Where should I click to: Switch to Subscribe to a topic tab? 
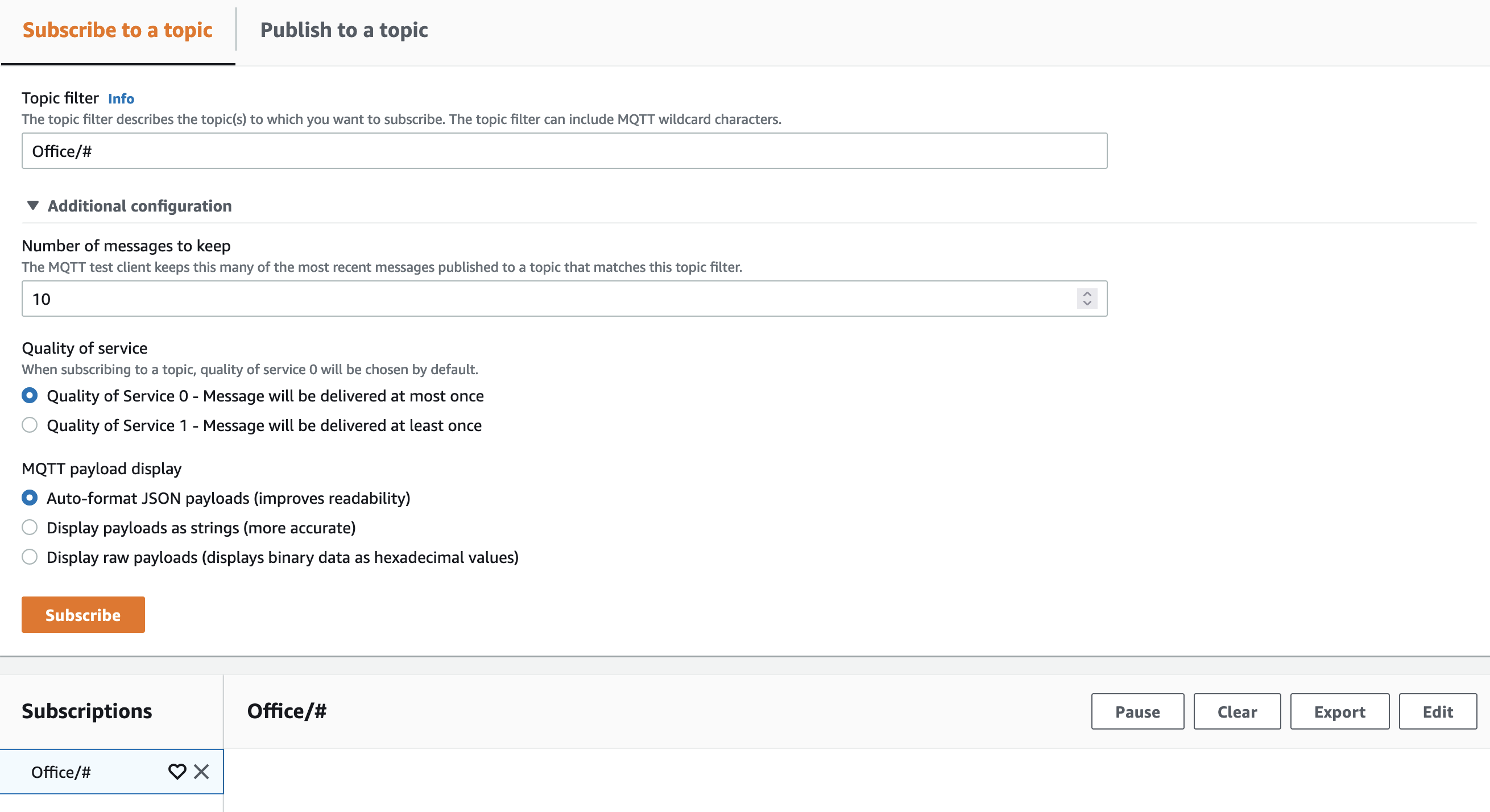point(117,30)
